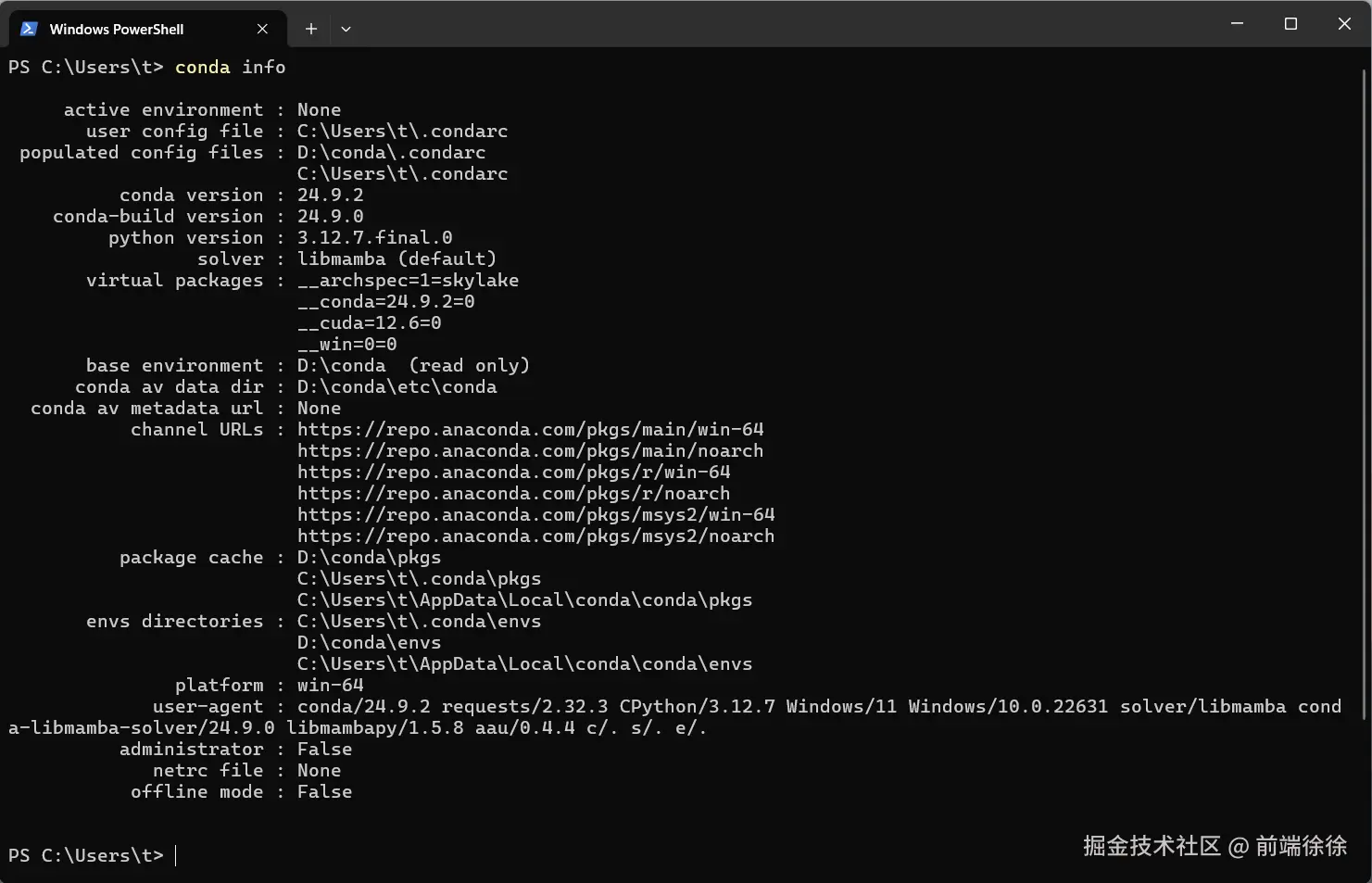Click package cache path D:\conda\pkgs
This screenshot has width=1372, height=883.
coord(369,557)
